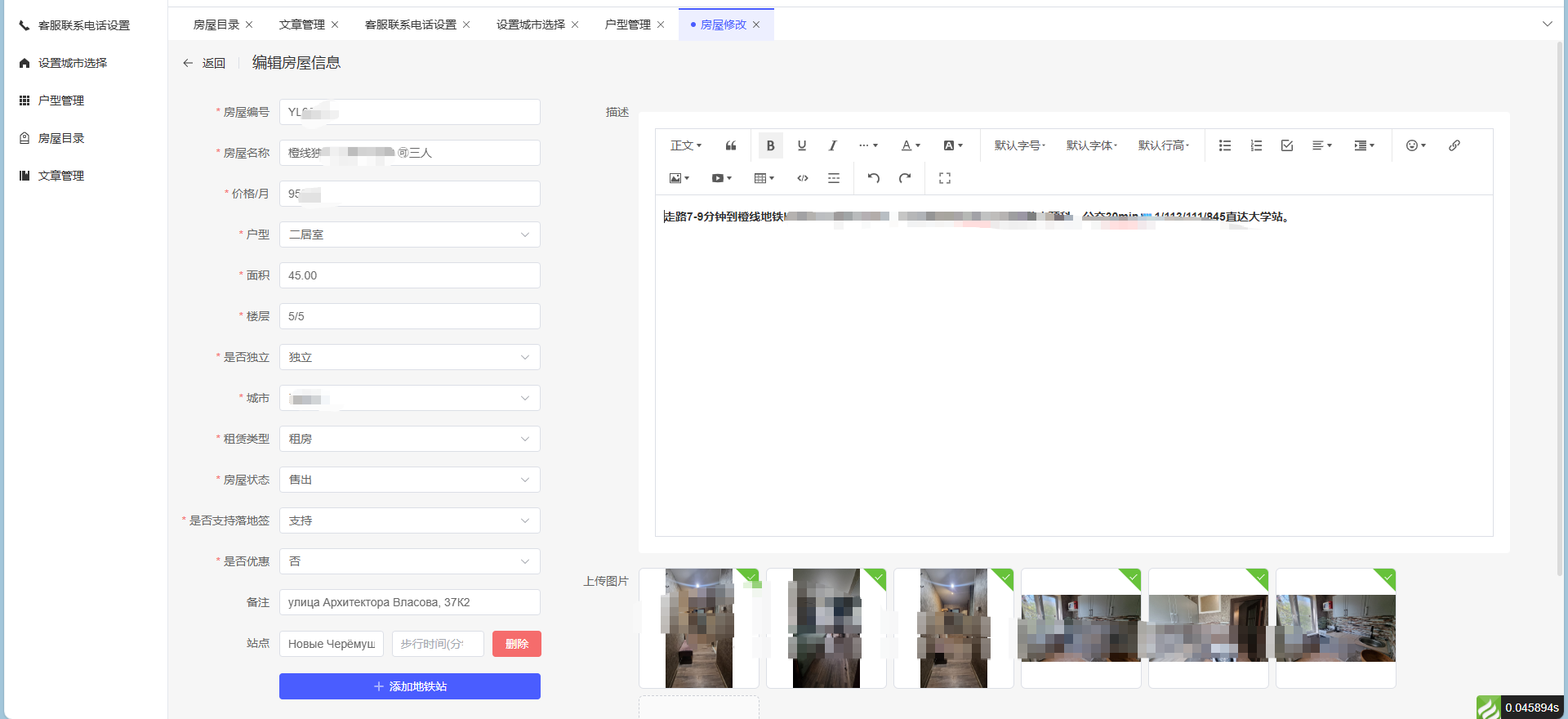This screenshot has width=1568, height=719.
Task: Click the 面积 field with 45.00
Action: 410,275
